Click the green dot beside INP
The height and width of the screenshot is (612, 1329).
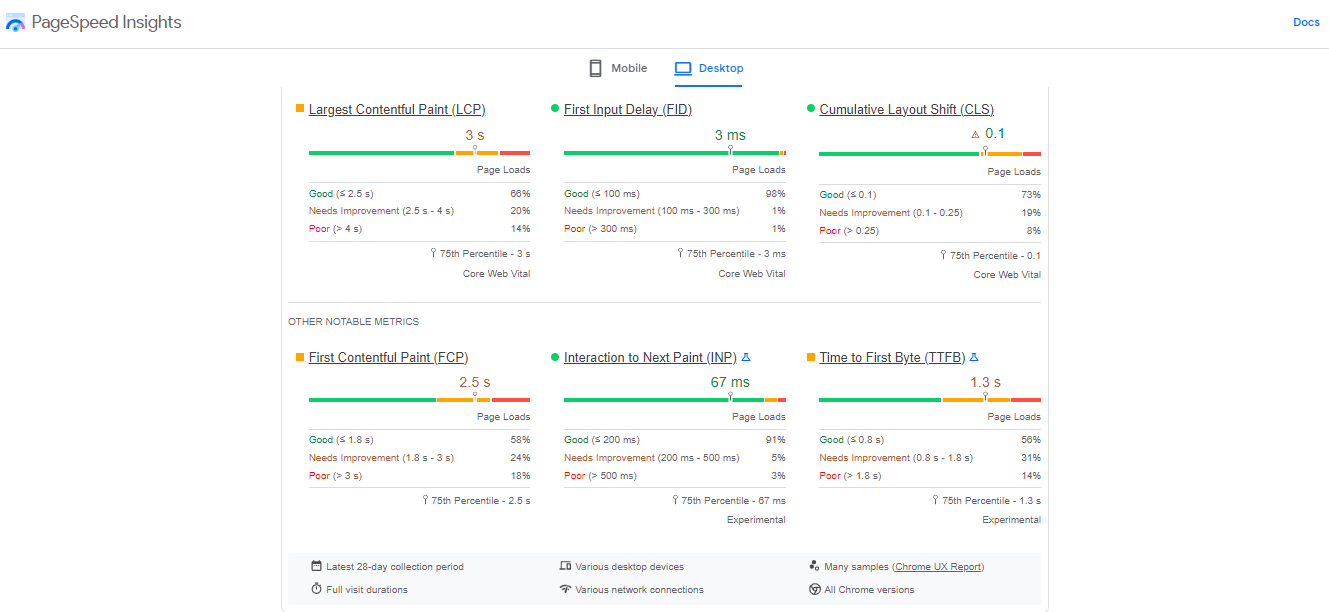tap(555, 356)
